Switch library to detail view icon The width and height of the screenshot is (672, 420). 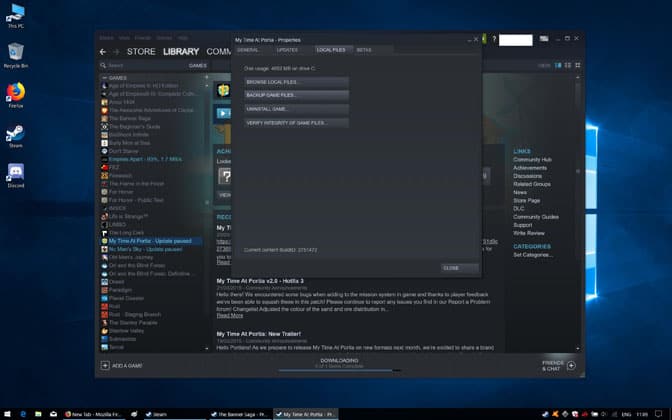click(558, 65)
